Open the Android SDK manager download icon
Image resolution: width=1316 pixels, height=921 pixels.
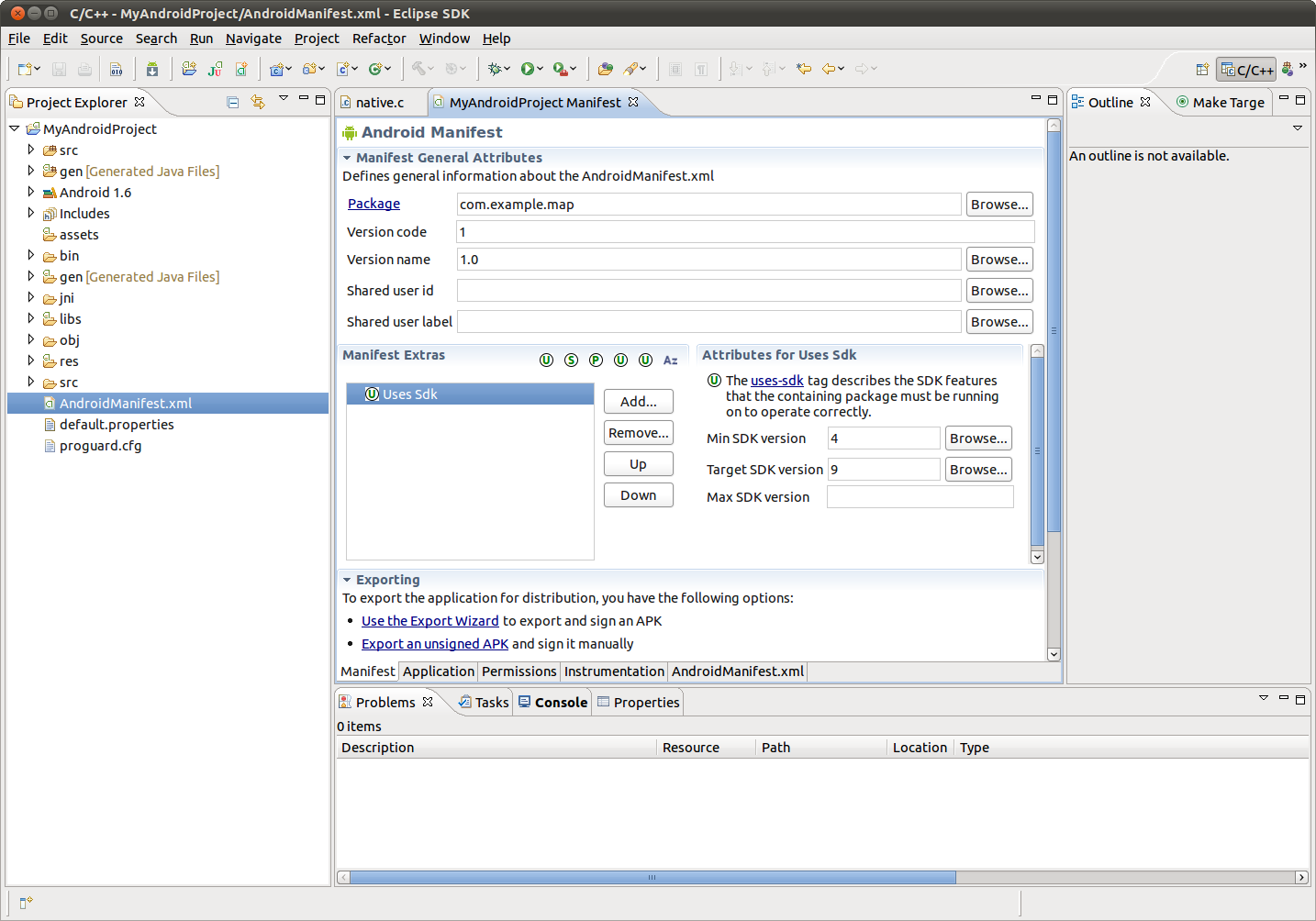tap(152, 69)
